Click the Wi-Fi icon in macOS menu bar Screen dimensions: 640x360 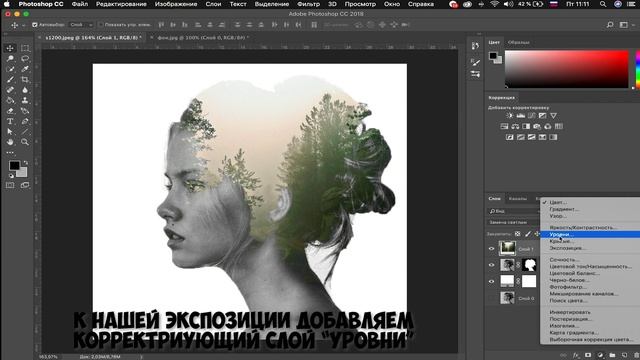pos(494,4)
